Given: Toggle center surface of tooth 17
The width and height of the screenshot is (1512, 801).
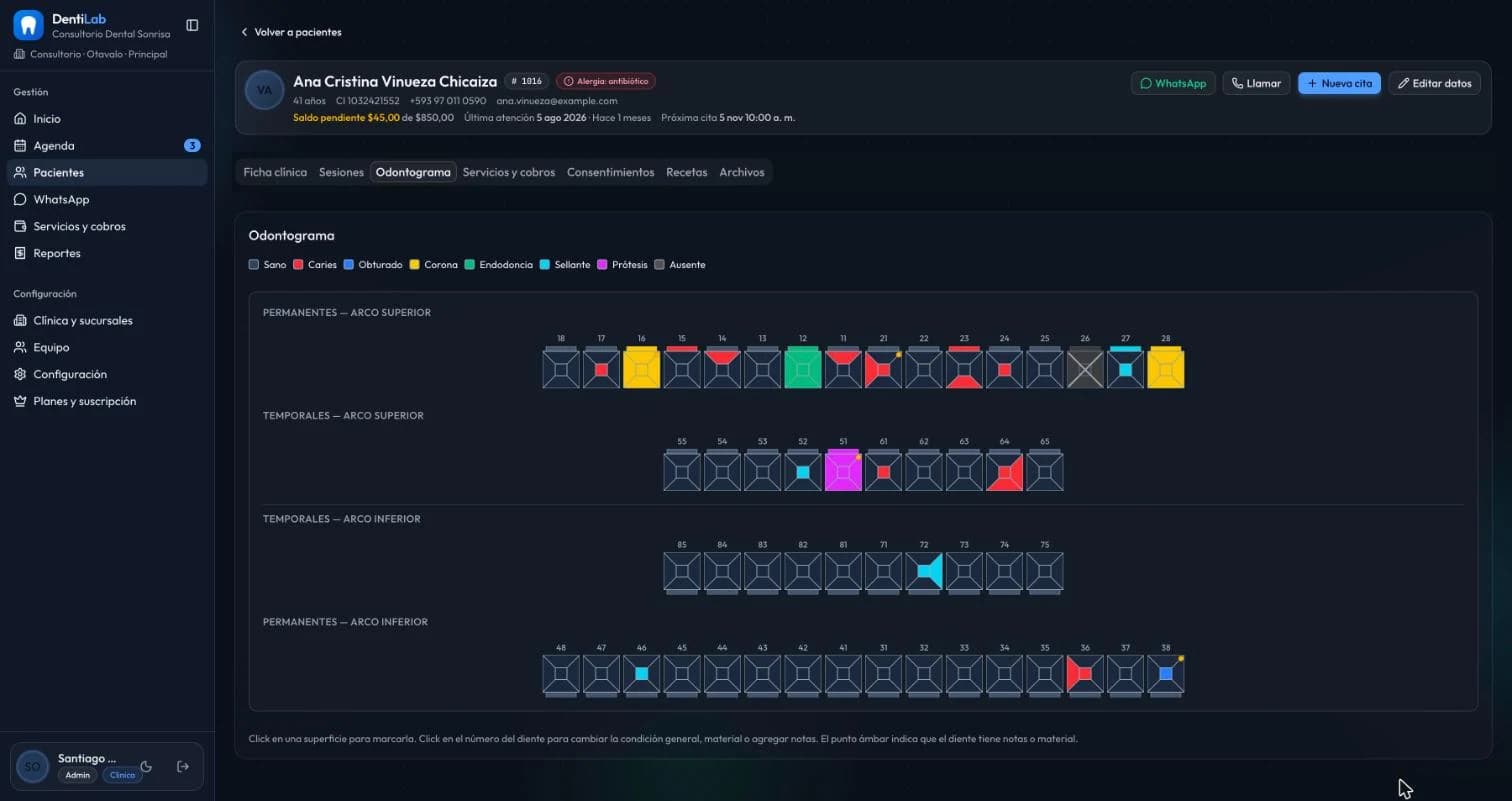Looking at the screenshot, I should (x=601, y=370).
